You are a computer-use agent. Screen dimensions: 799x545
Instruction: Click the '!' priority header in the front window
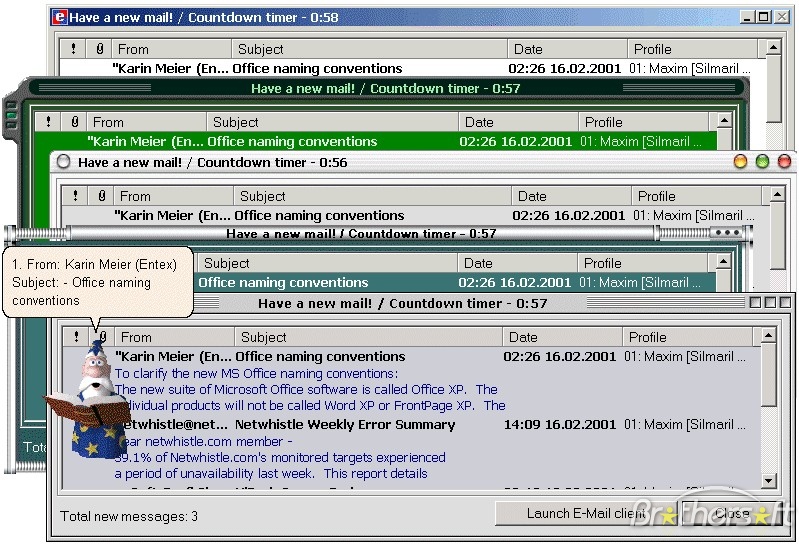point(76,337)
